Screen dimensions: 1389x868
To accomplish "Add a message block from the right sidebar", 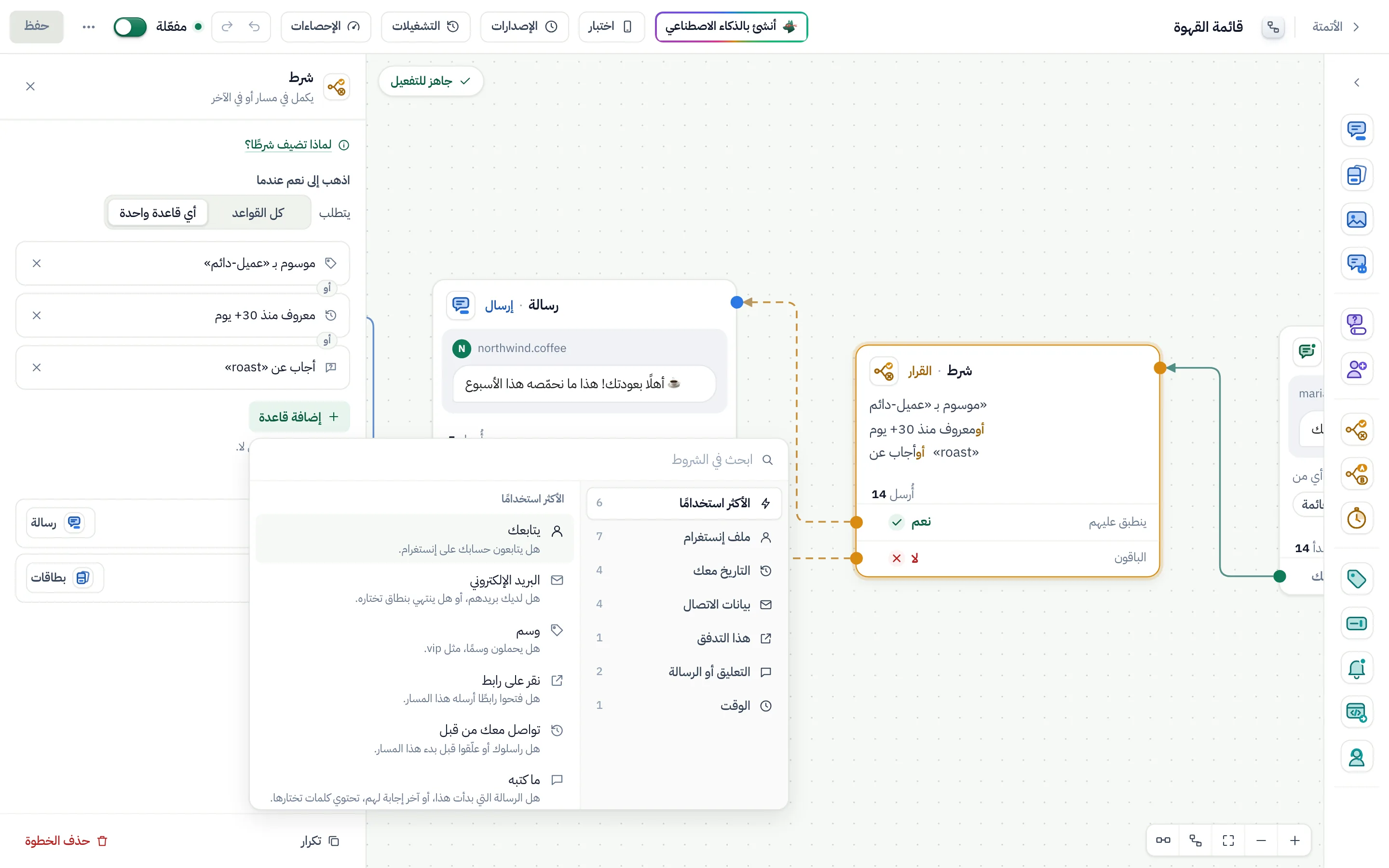I will click(1356, 130).
